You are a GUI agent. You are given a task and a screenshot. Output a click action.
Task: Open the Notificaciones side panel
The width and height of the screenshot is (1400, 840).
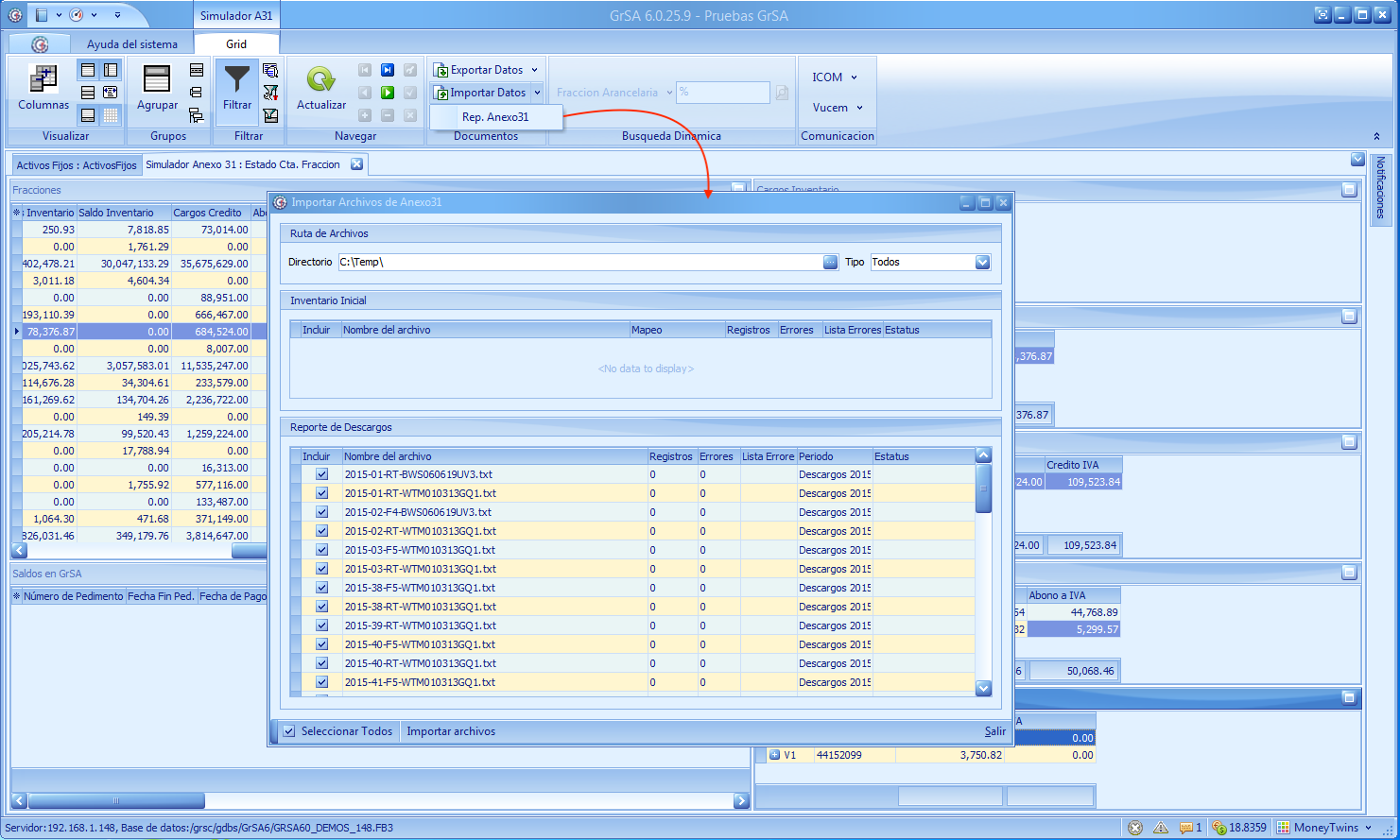[x=1380, y=188]
